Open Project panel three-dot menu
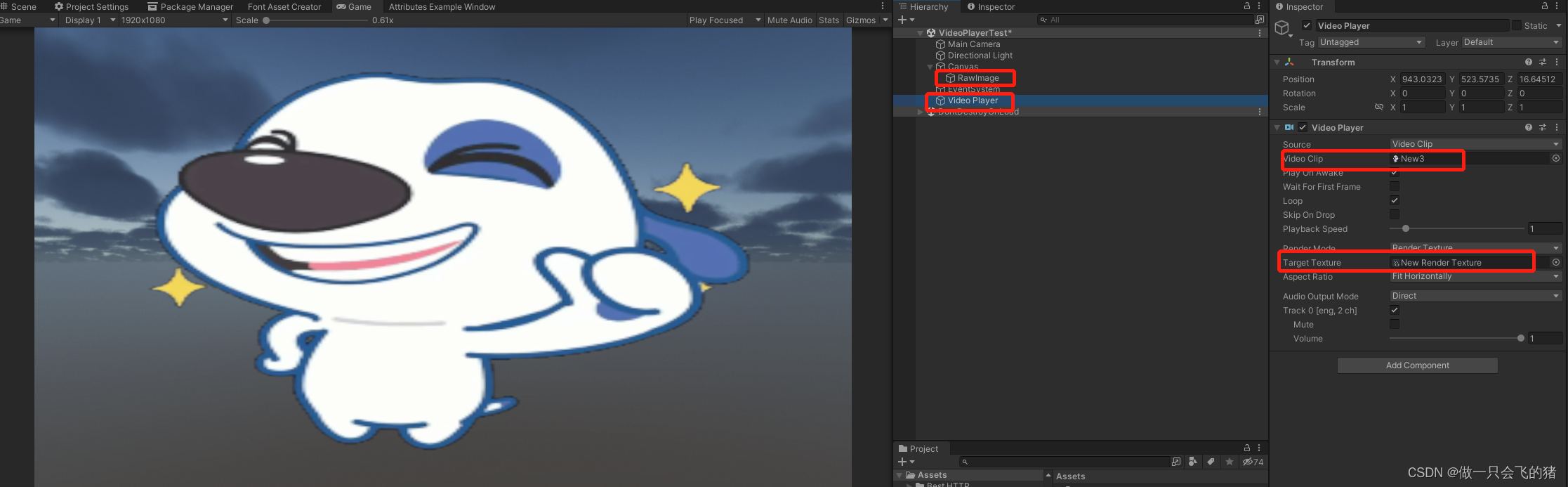 pyautogui.click(x=1260, y=448)
